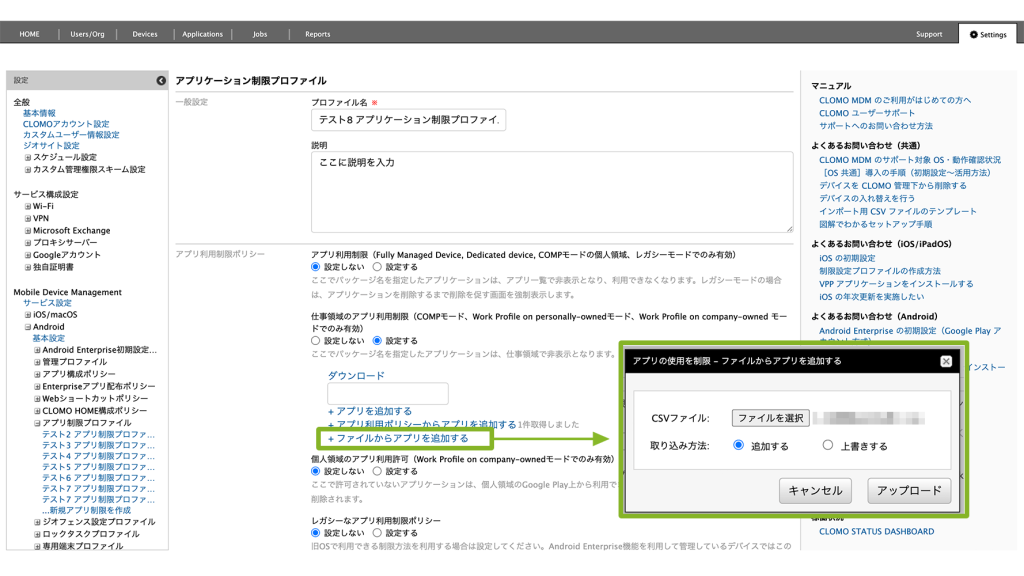The height and width of the screenshot is (576, 1024).
Task: Click the 説明 description text area
Action: click(x=551, y=191)
